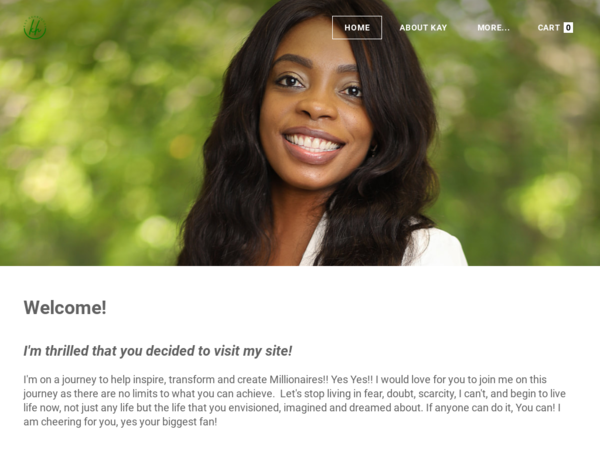View the CART link
Viewport: 600px width, 450px height.
pos(549,28)
